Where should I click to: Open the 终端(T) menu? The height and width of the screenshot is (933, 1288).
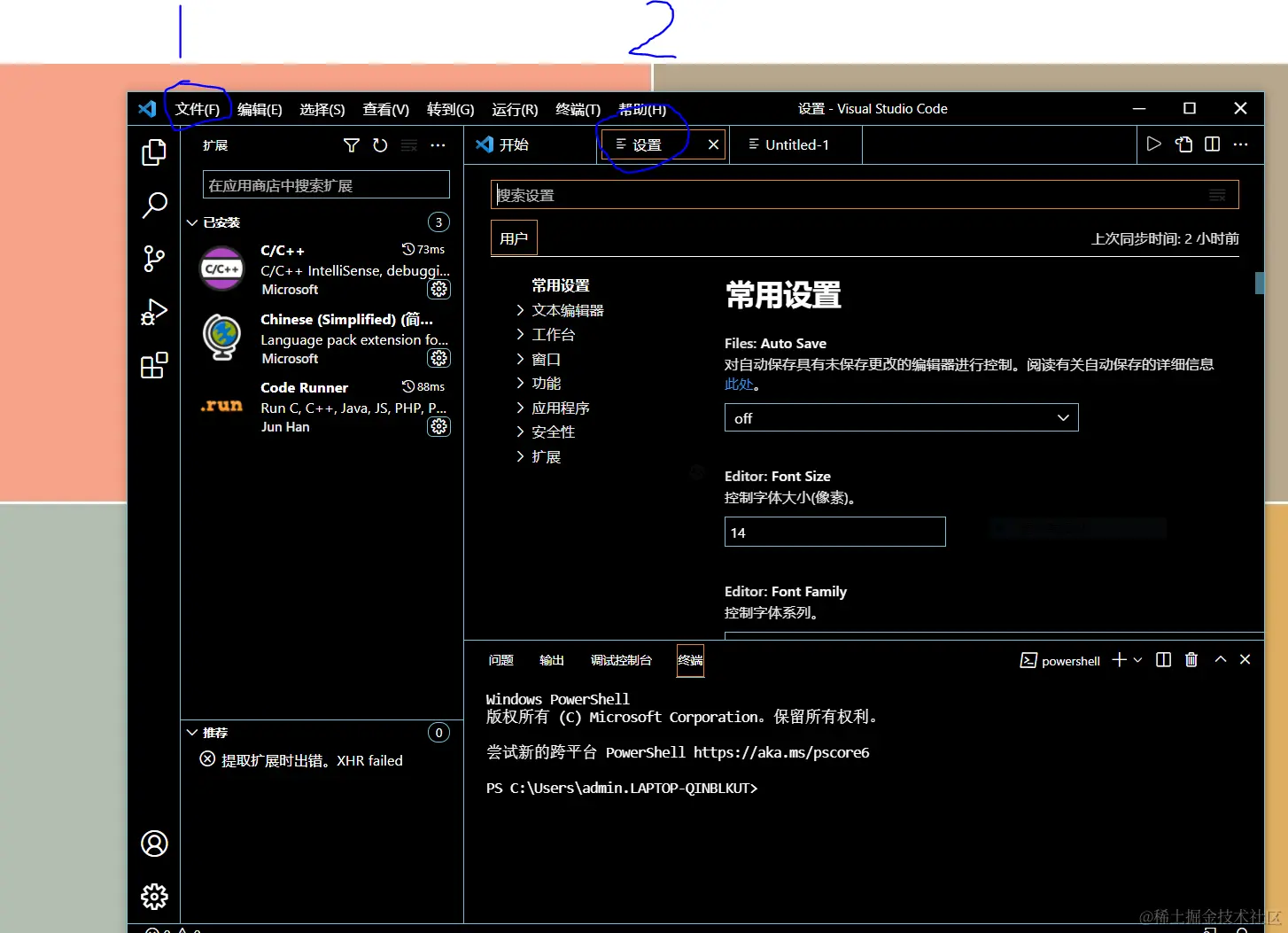point(578,109)
